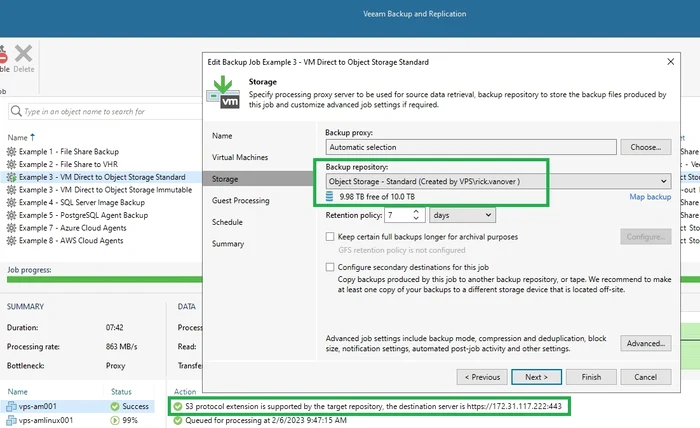
Task: Select the vps-am001 row name
Action: [38, 407]
